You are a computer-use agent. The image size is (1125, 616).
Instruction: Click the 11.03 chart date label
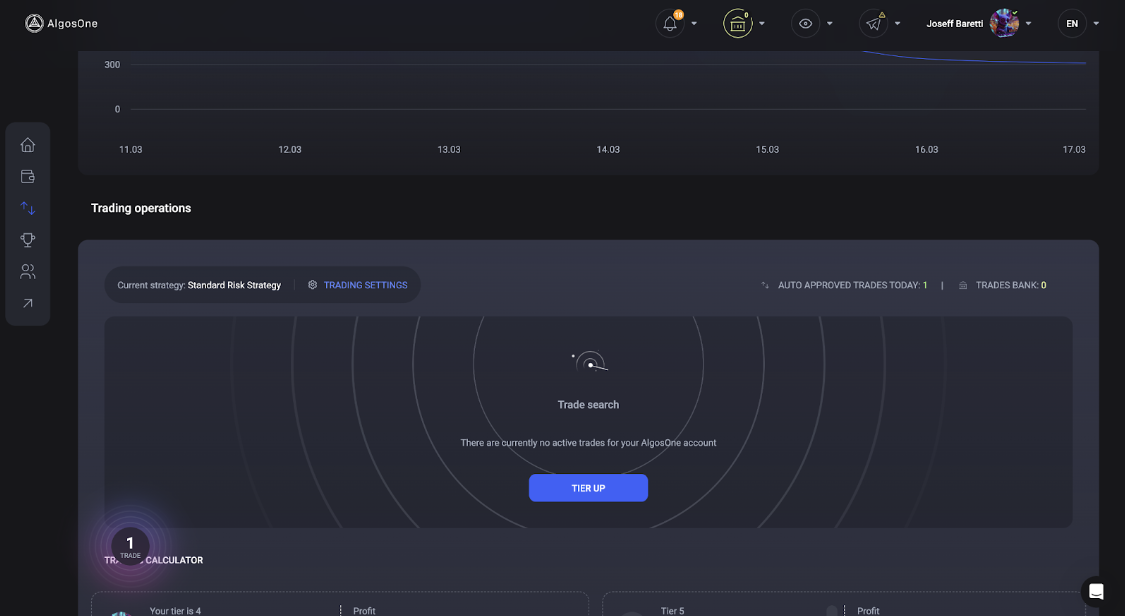(131, 150)
